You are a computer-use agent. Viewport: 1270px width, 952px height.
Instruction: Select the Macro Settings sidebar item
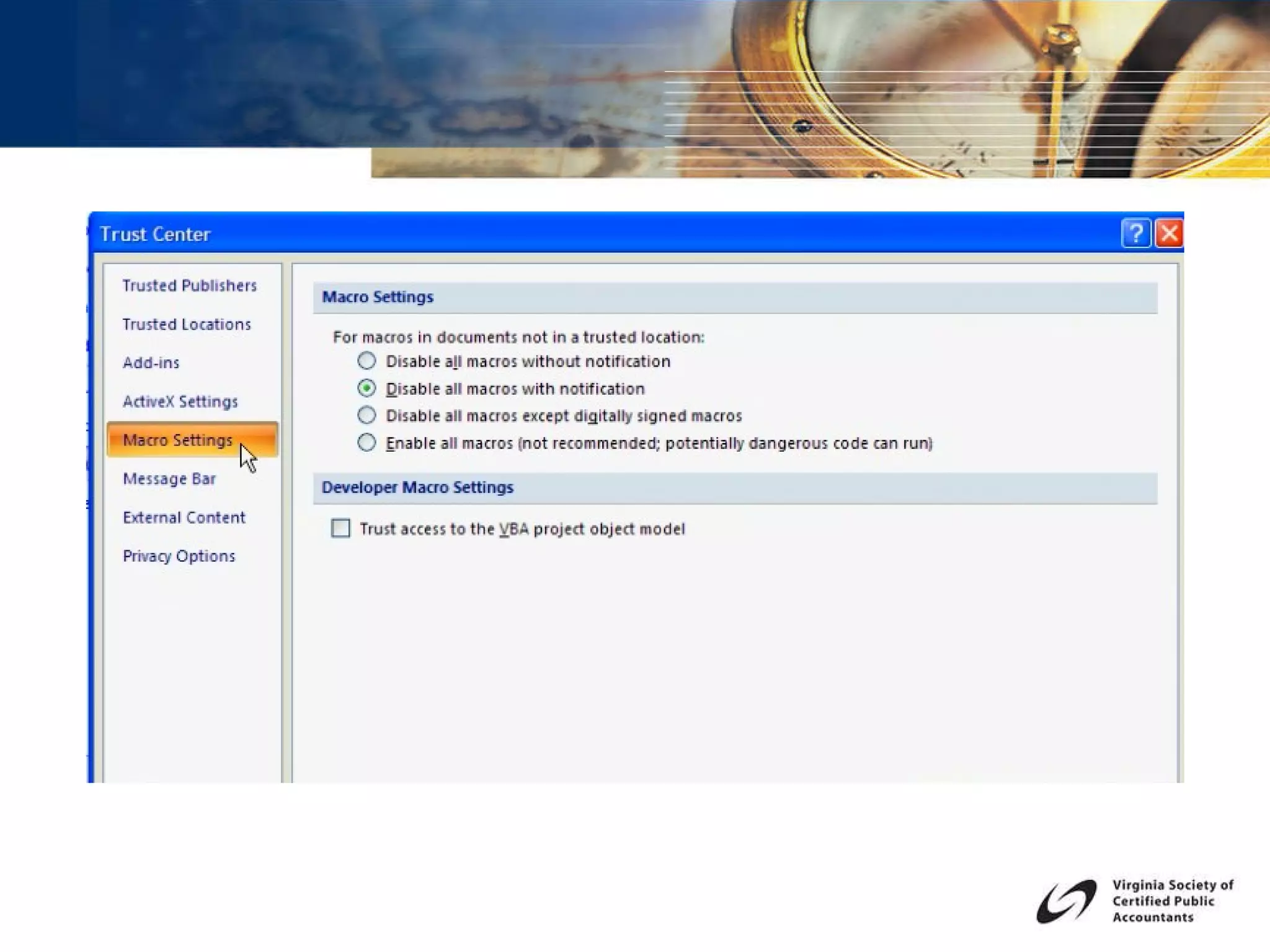coord(177,440)
